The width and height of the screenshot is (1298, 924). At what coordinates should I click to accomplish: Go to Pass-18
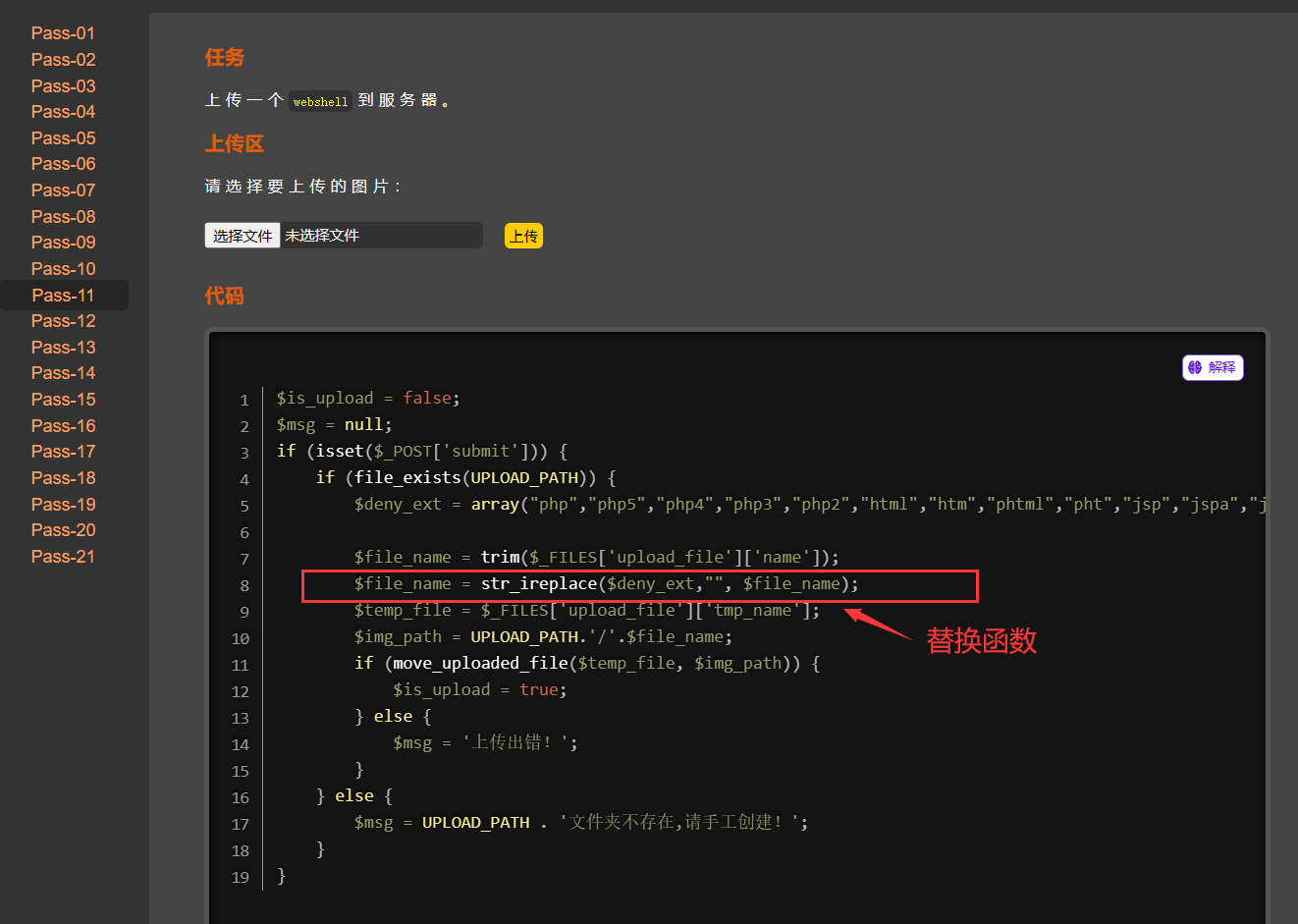pos(64,478)
